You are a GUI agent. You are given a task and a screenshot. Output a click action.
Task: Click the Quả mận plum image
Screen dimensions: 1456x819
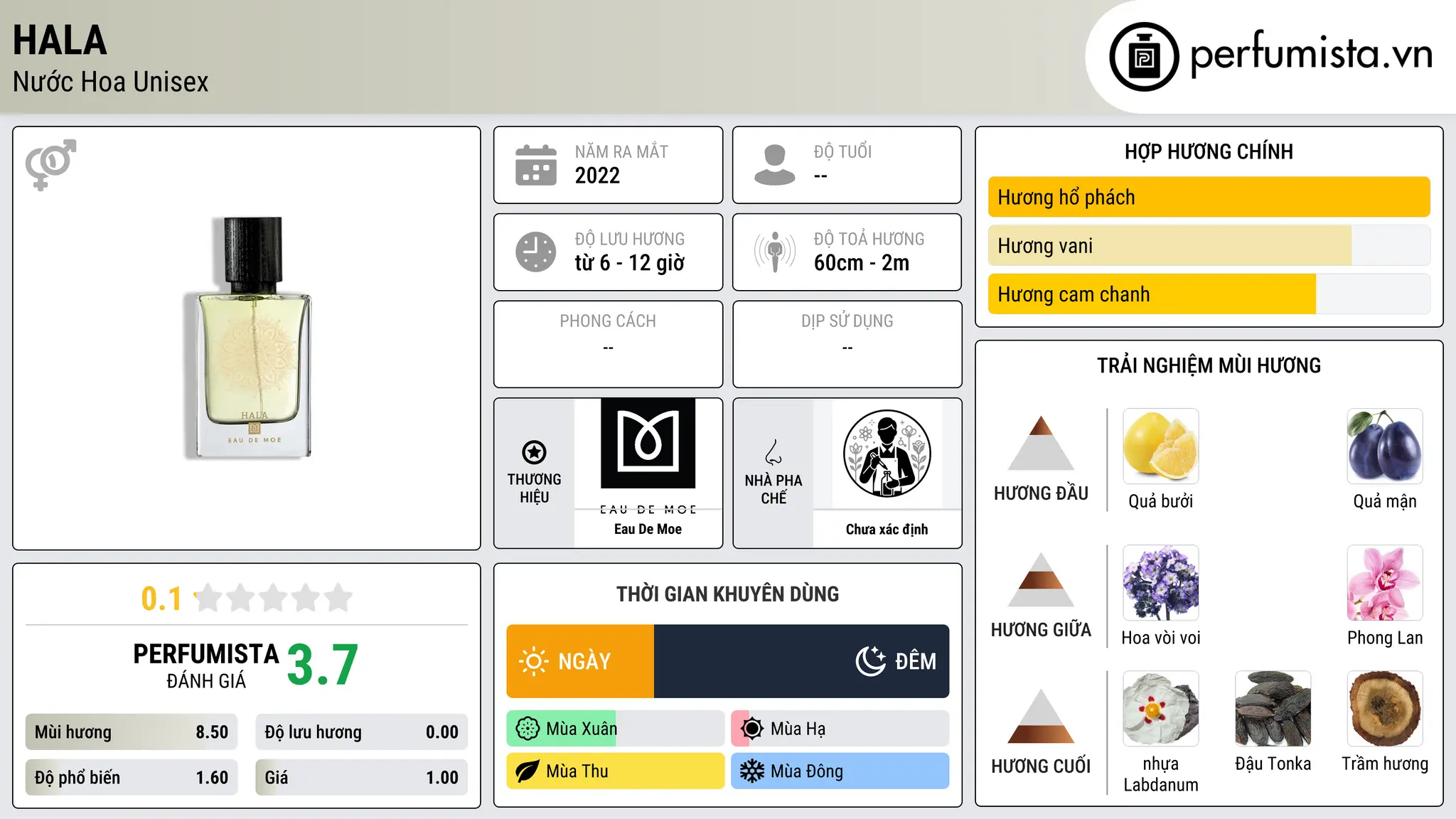1385,446
